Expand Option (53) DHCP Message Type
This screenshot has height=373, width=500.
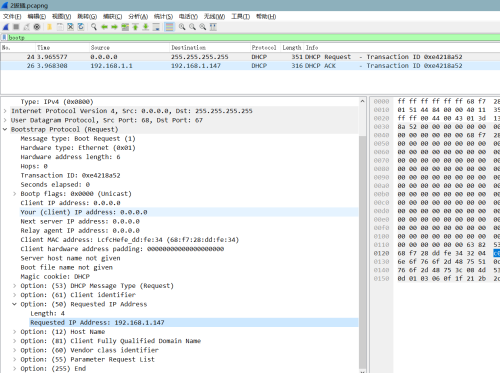tap(14, 286)
